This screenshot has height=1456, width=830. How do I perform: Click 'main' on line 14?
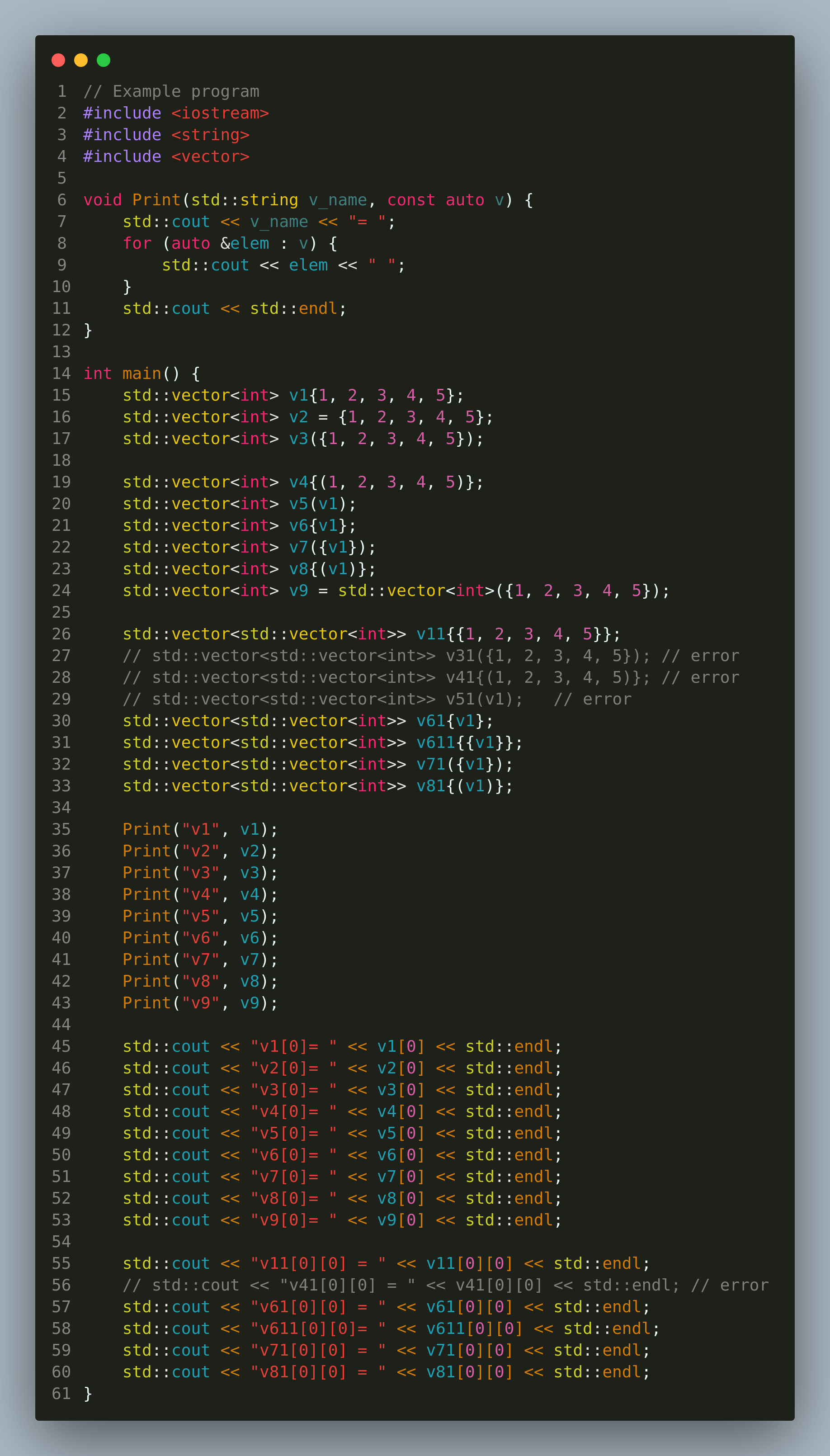pos(142,373)
